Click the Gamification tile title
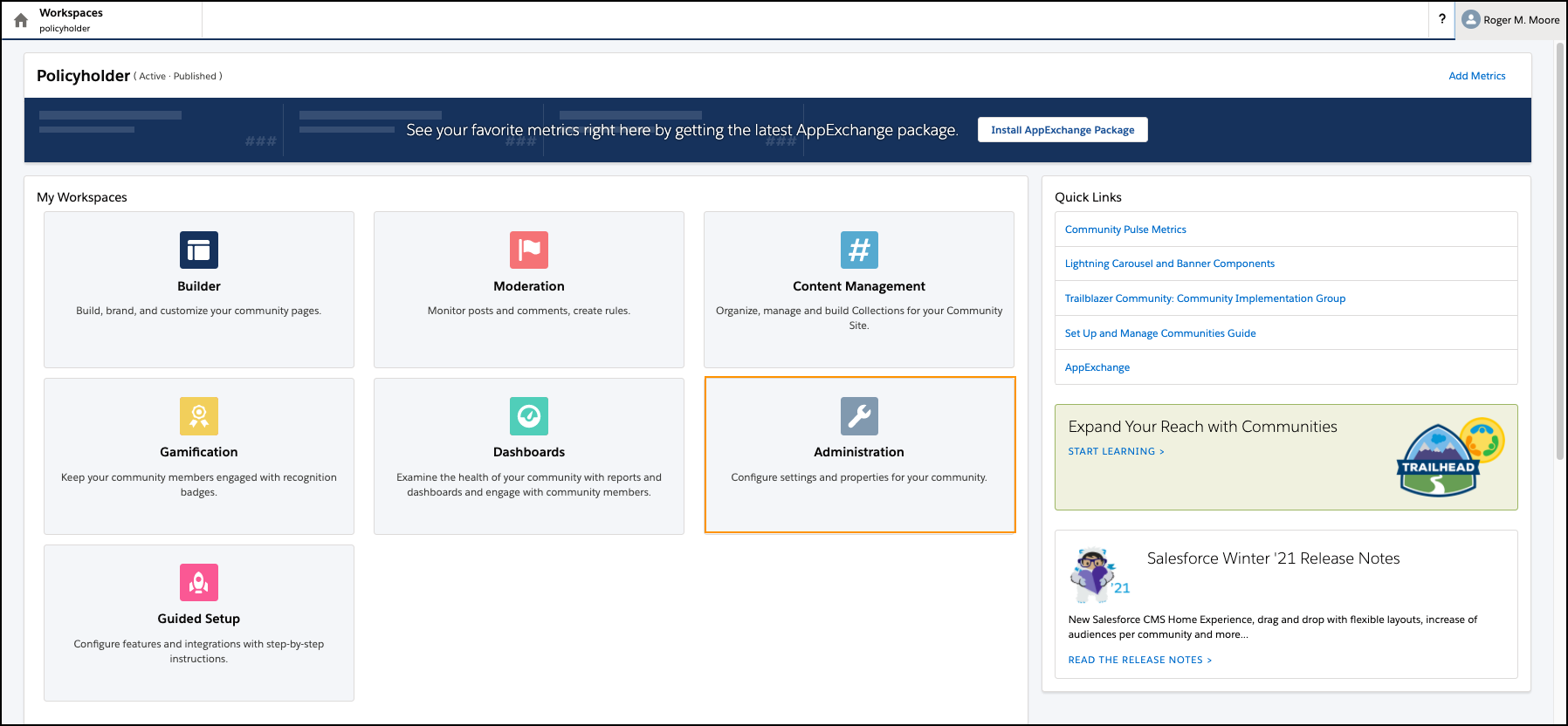Image resolution: width=1568 pixels, height=726 pixels. point(199,452)
